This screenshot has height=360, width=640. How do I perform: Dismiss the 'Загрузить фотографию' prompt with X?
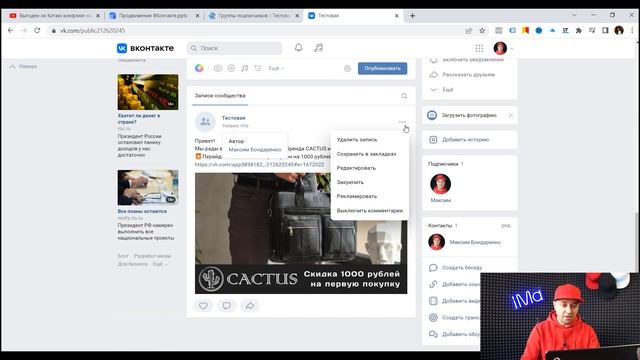(x=511, y=116)
